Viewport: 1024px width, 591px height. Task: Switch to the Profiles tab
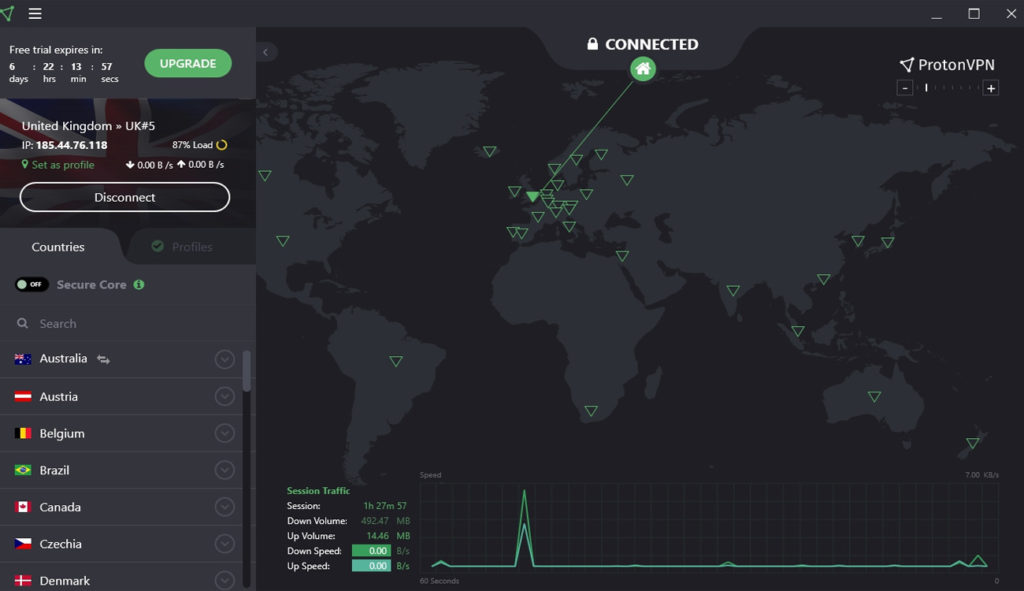click(x=183, y=247)
